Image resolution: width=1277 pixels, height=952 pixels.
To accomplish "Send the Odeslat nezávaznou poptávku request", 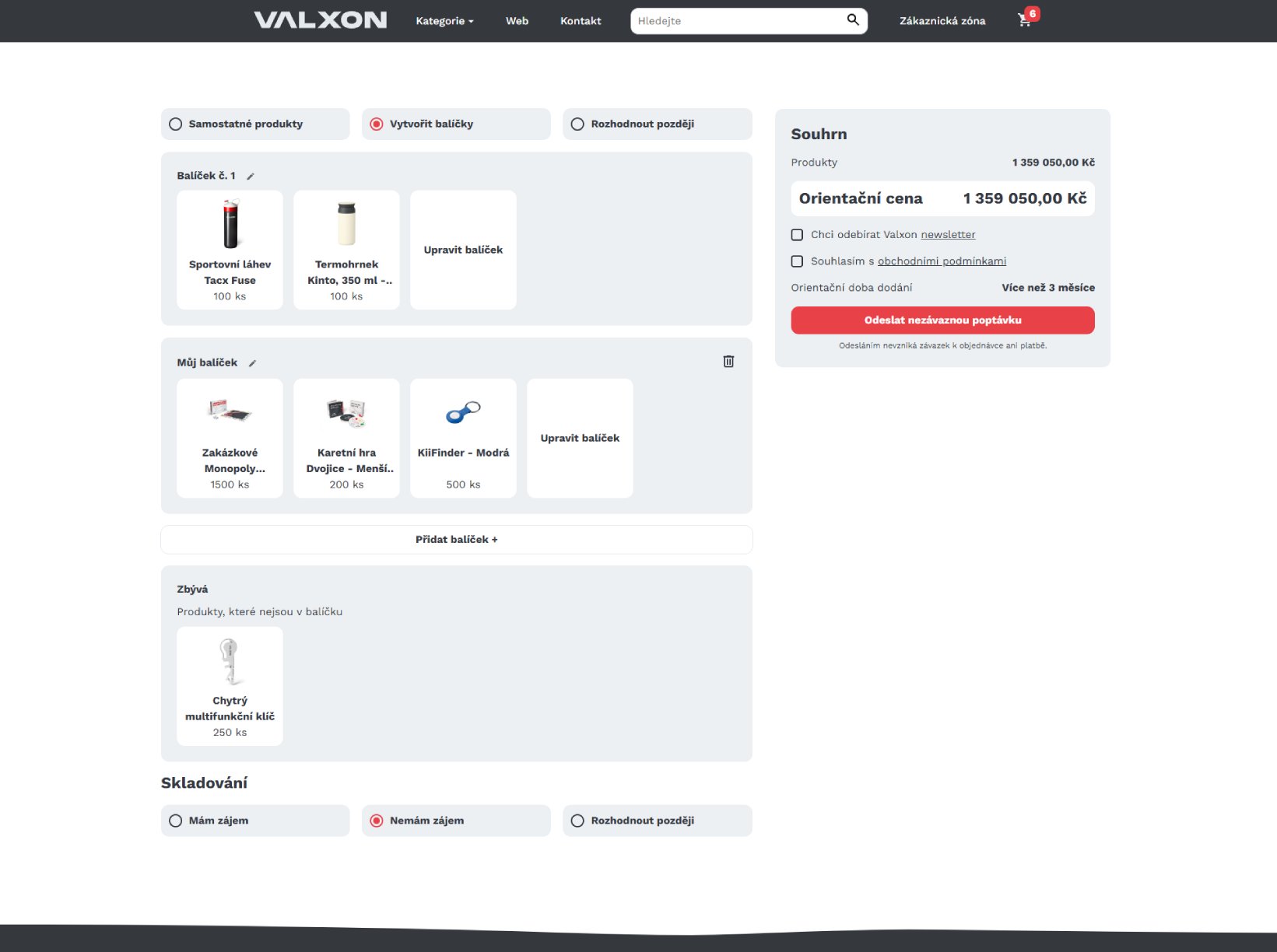I will (942, 320).
